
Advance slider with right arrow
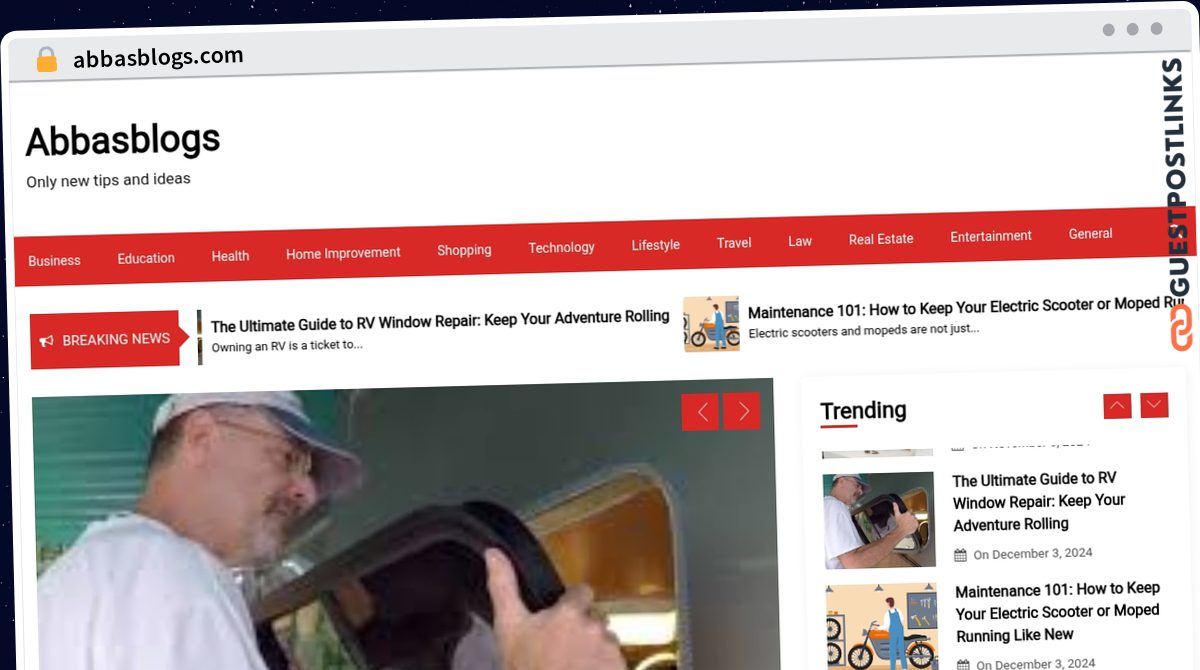pos(742,411)
